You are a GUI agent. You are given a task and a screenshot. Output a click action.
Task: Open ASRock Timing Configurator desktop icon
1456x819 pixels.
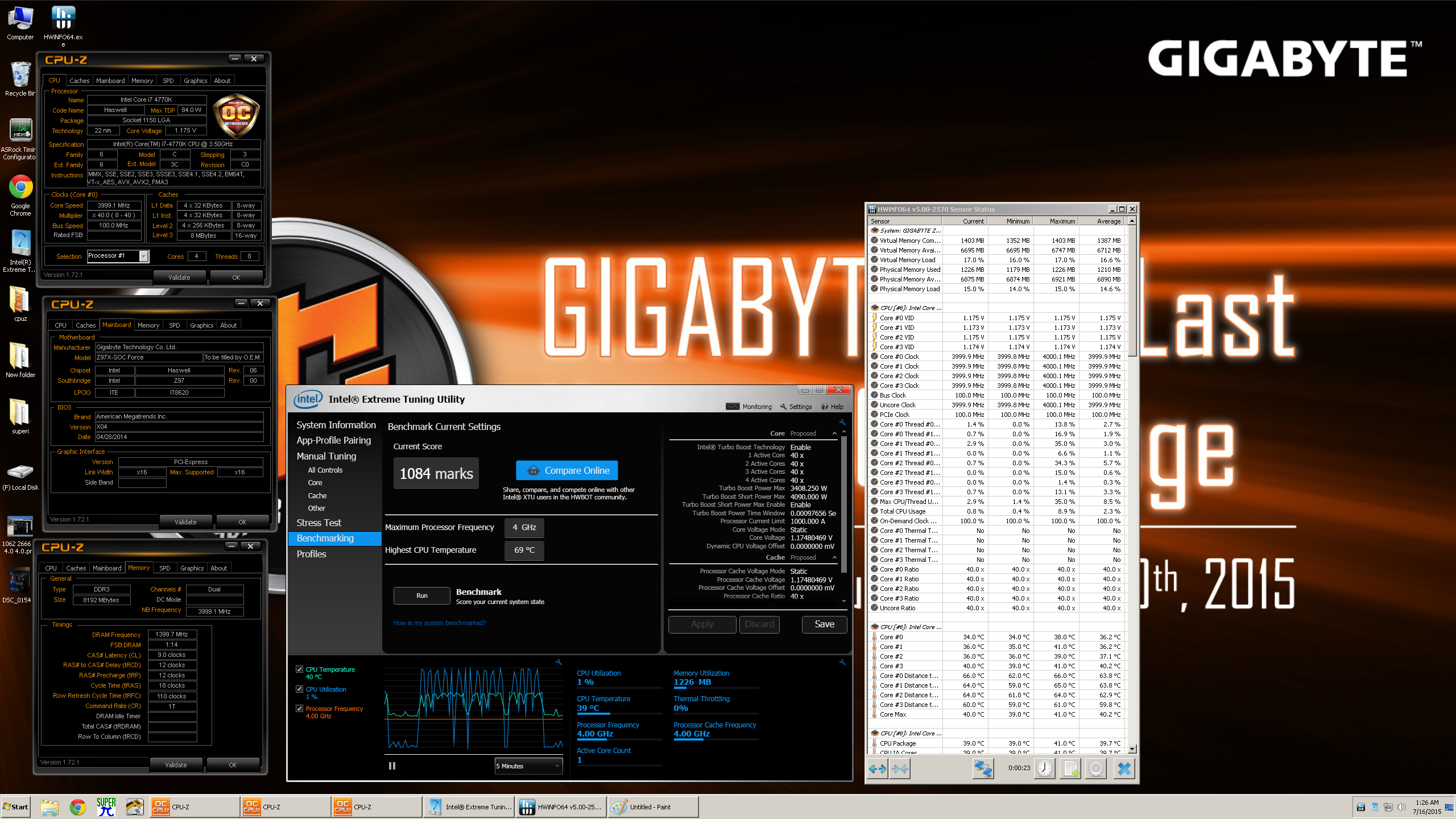(20, 139)
